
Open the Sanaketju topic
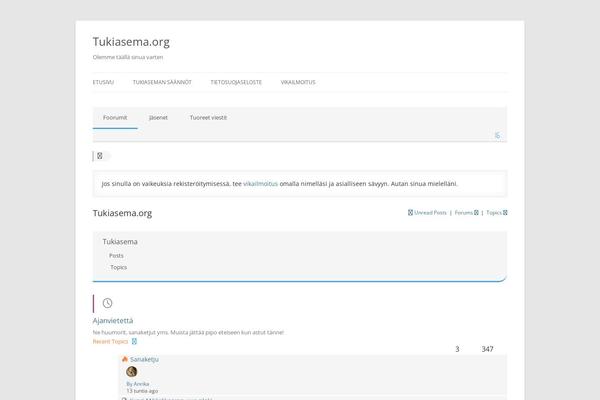(144, 359)
